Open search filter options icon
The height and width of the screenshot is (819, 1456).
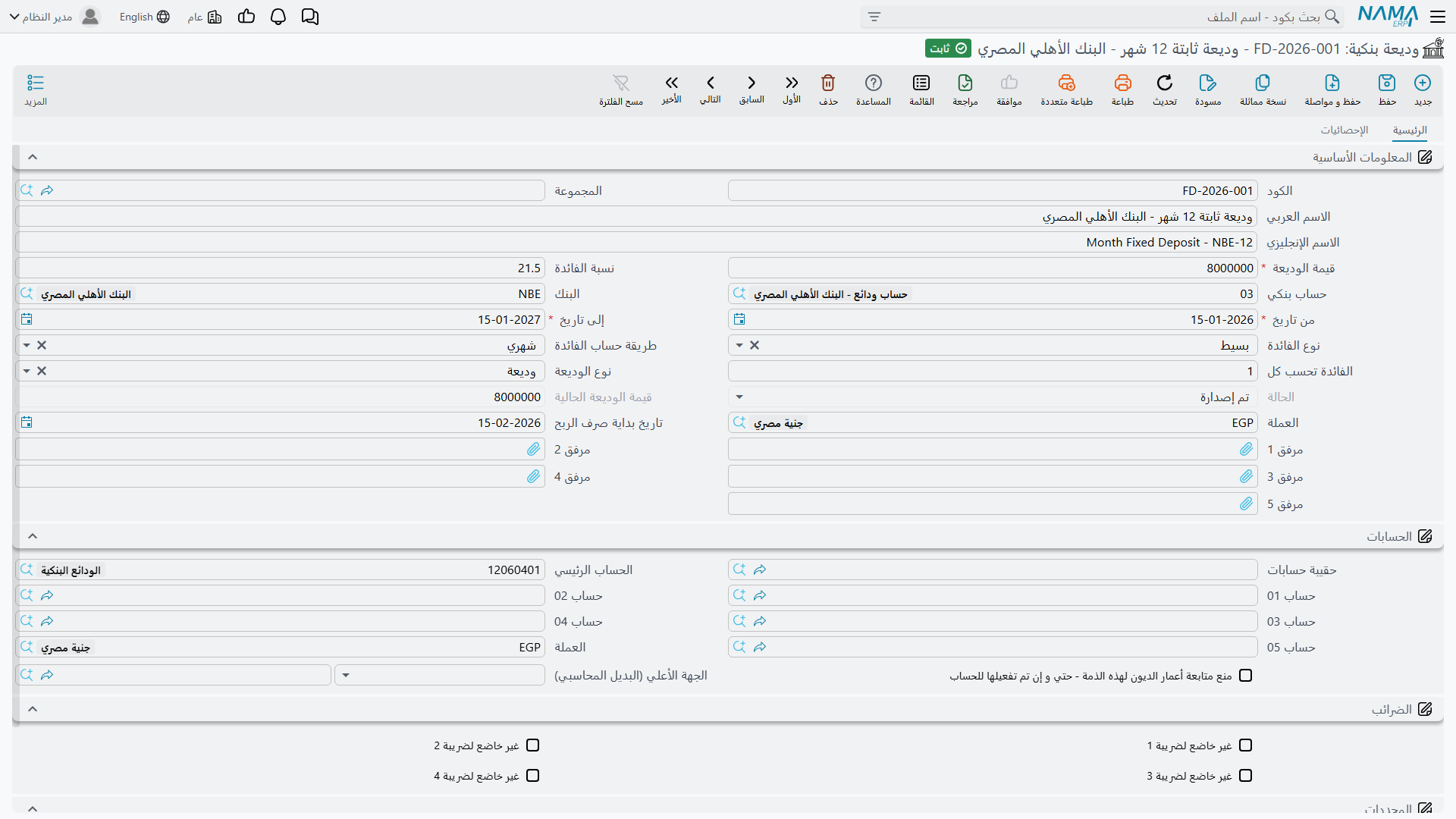click(874, 17)
